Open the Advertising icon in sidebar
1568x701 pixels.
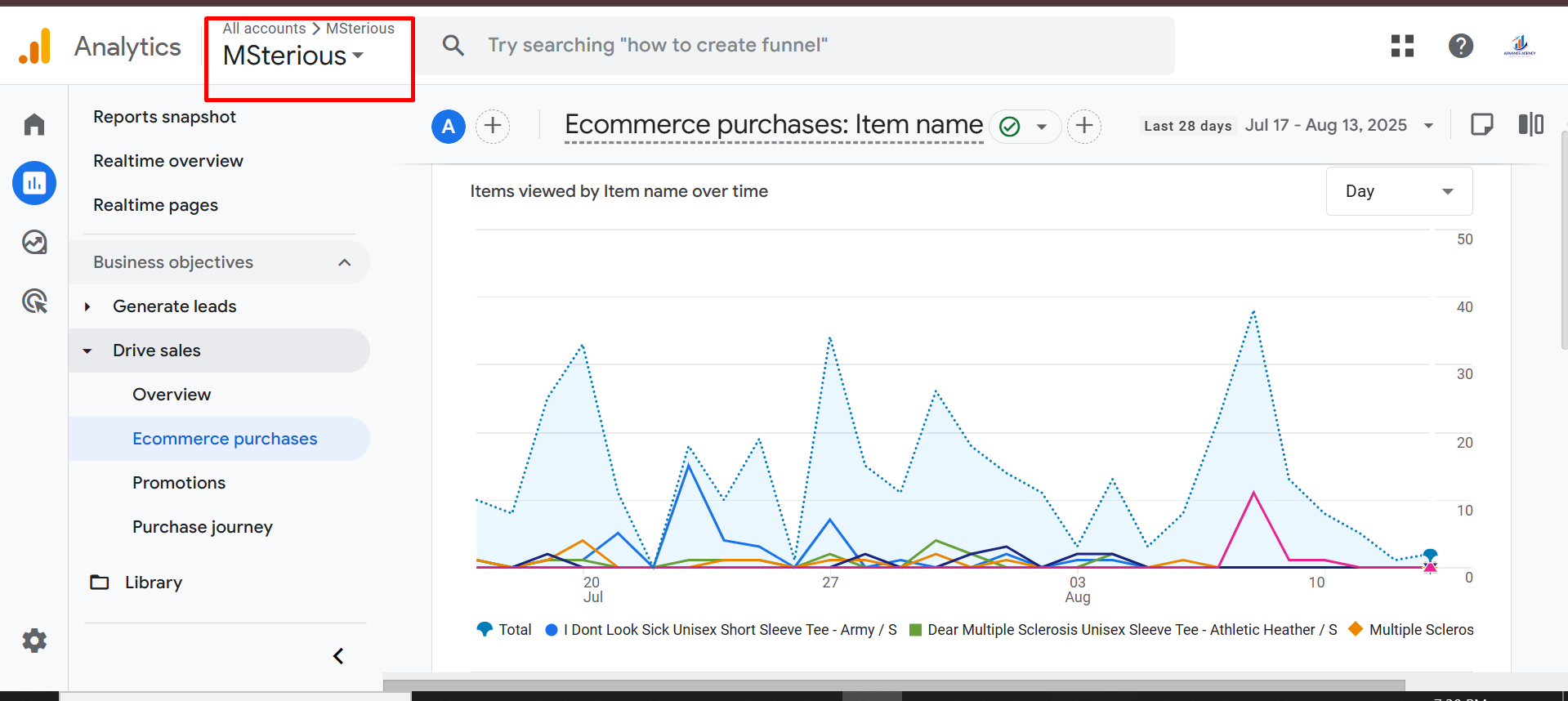(34, 301)
